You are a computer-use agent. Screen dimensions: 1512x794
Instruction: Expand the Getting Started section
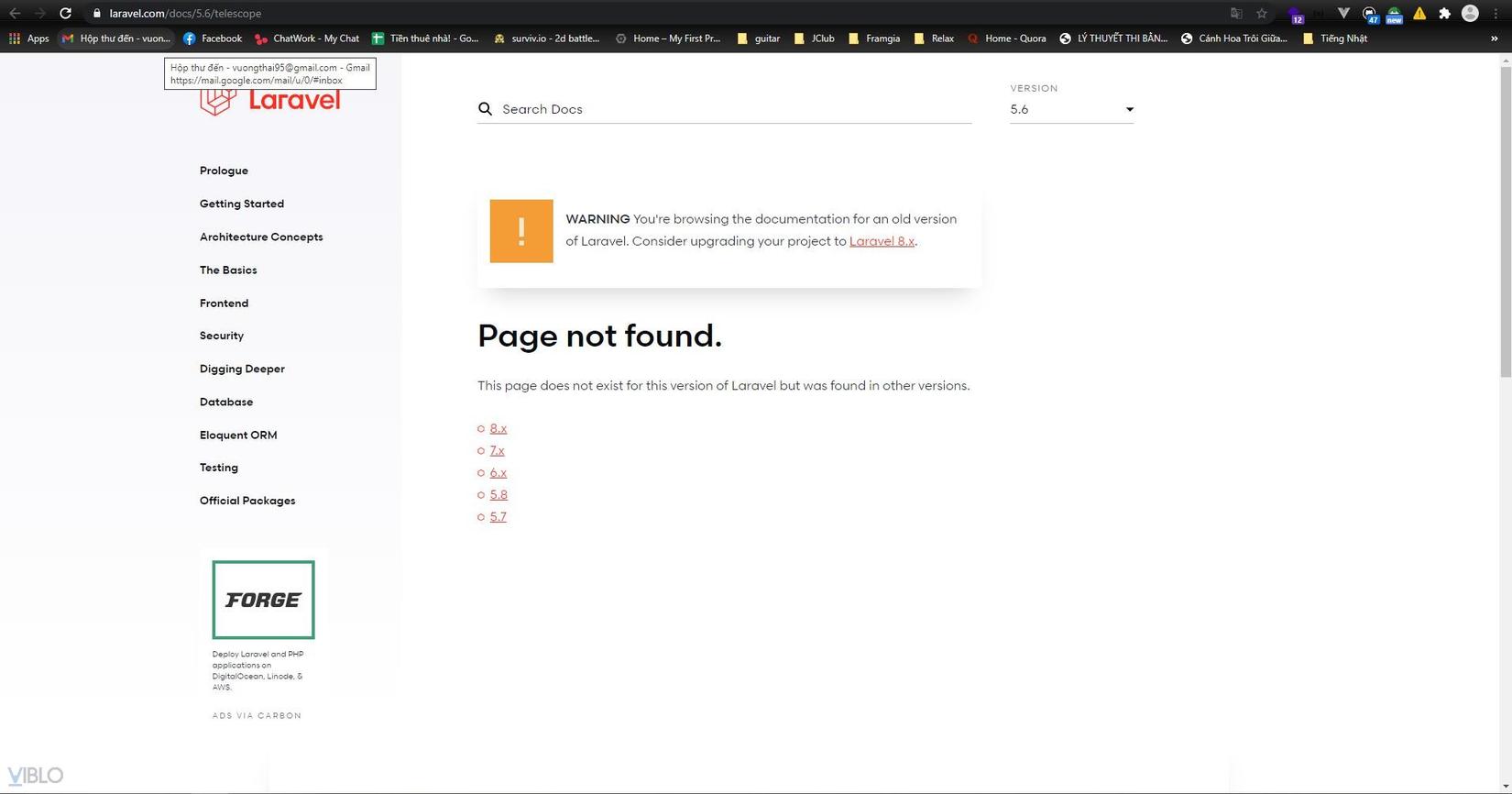pos(242,204)
